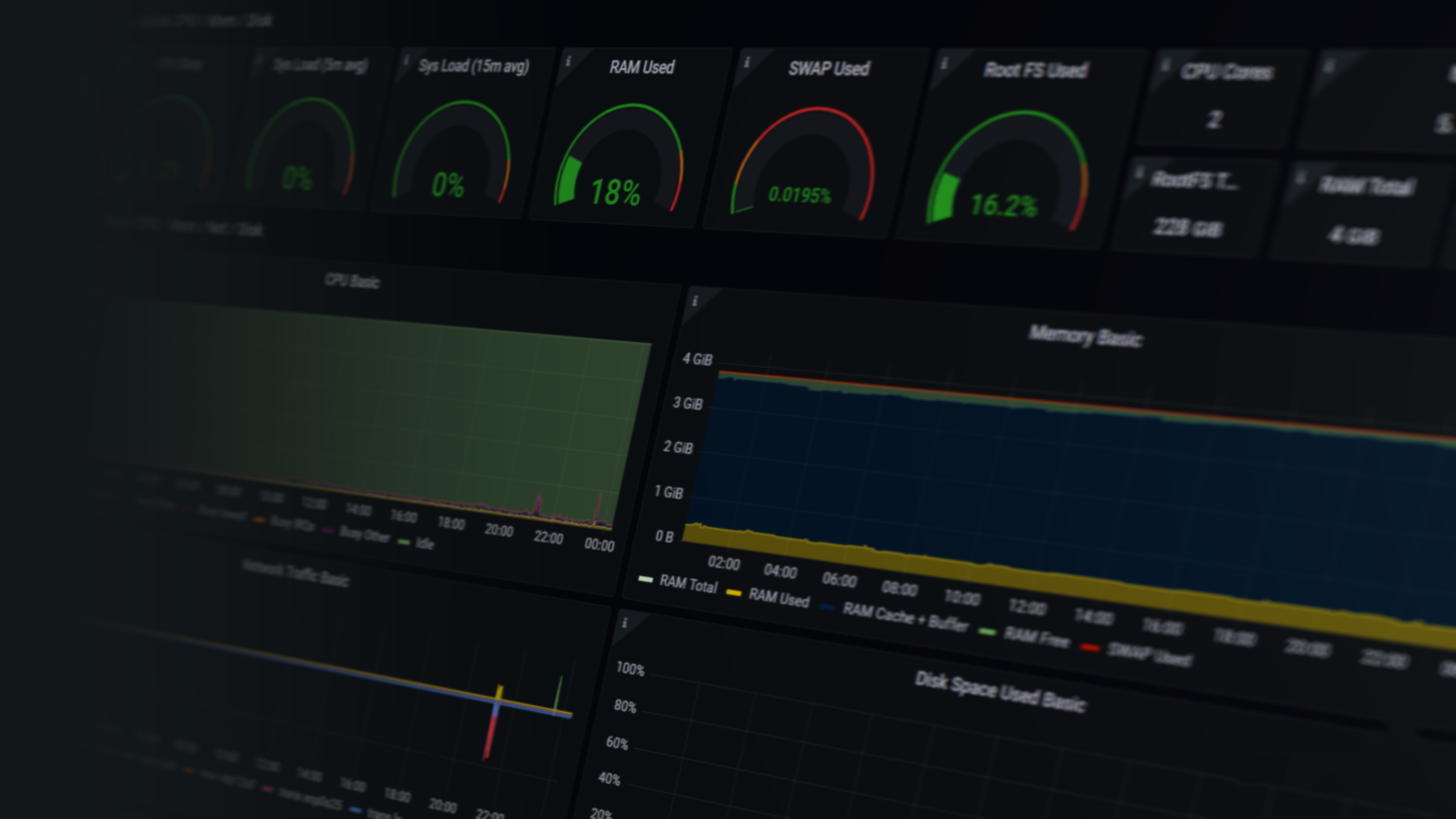This screenshot has width=1456, height=819.
Task: Click the SWAP Used panel info icon
Action: coord(747,63)
